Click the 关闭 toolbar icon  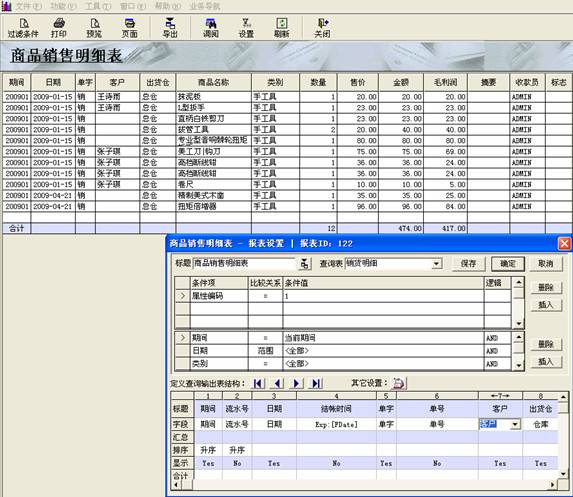pyautogui.click(x=322, y=28)
